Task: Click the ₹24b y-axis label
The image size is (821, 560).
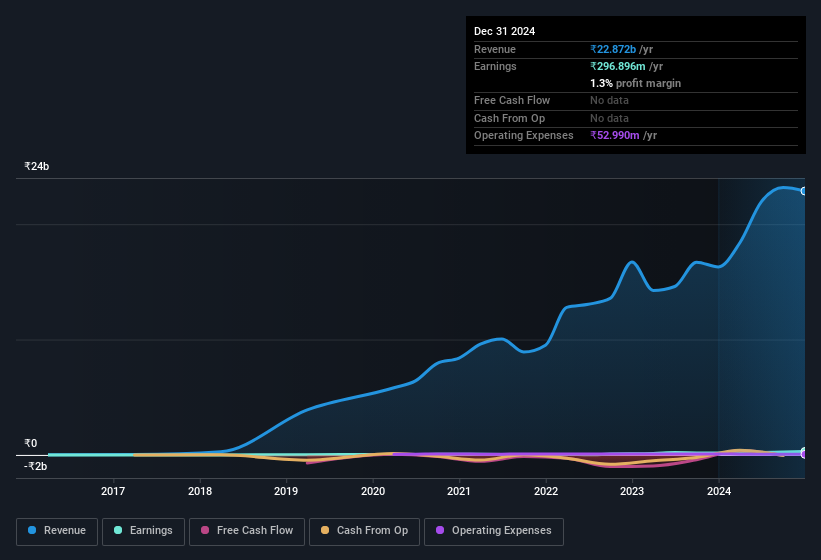Action: coord(37,166)
